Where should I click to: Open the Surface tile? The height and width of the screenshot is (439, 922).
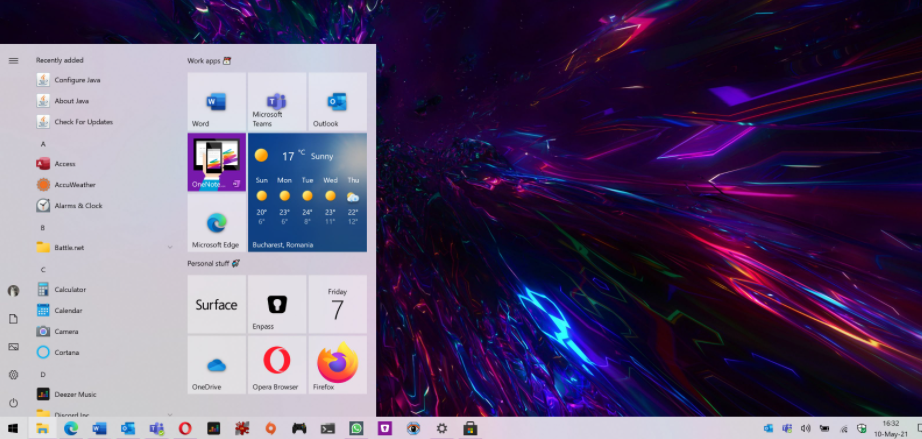tap(216, 304)
